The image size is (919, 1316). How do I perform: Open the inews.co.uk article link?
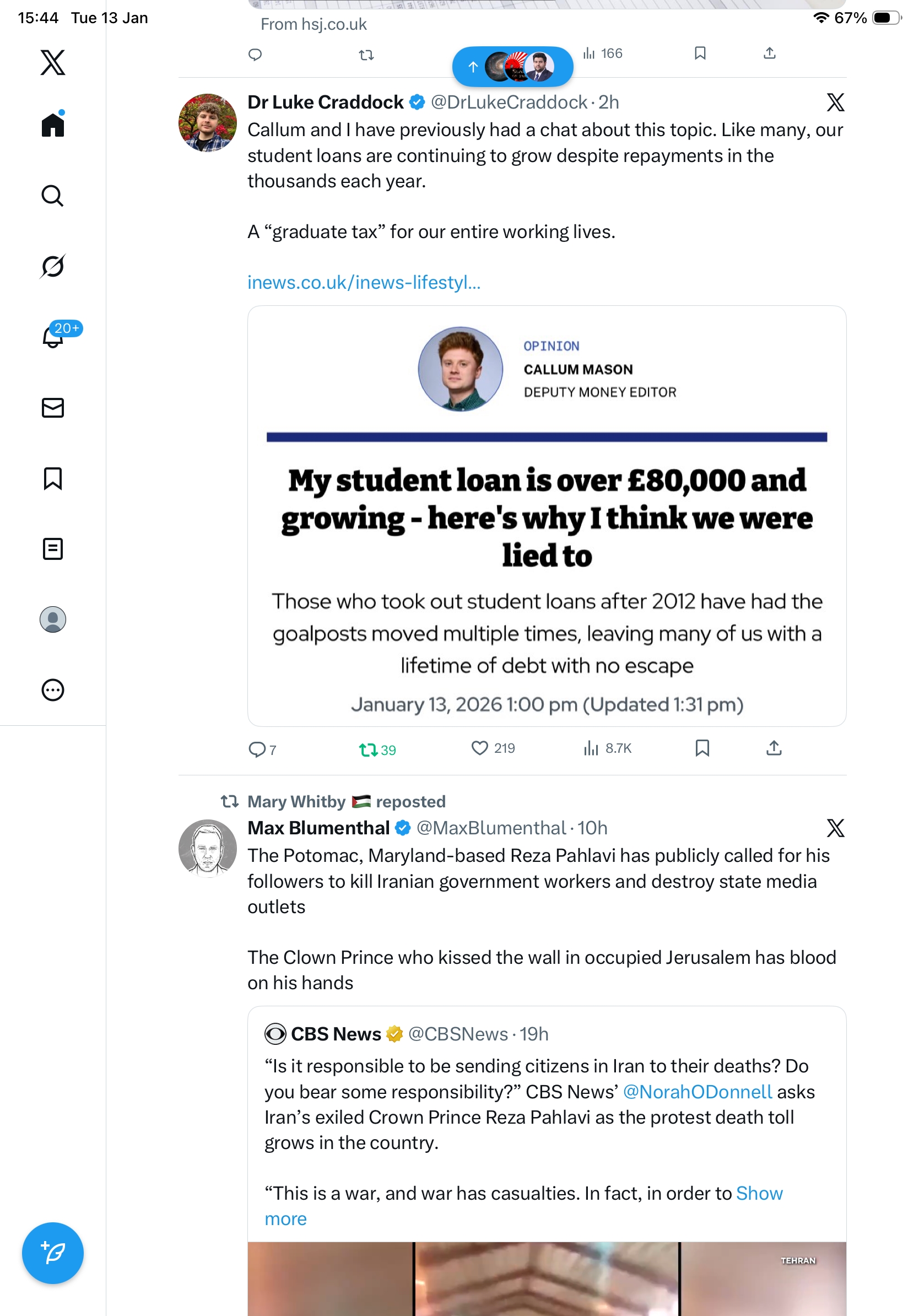[364, 283]
